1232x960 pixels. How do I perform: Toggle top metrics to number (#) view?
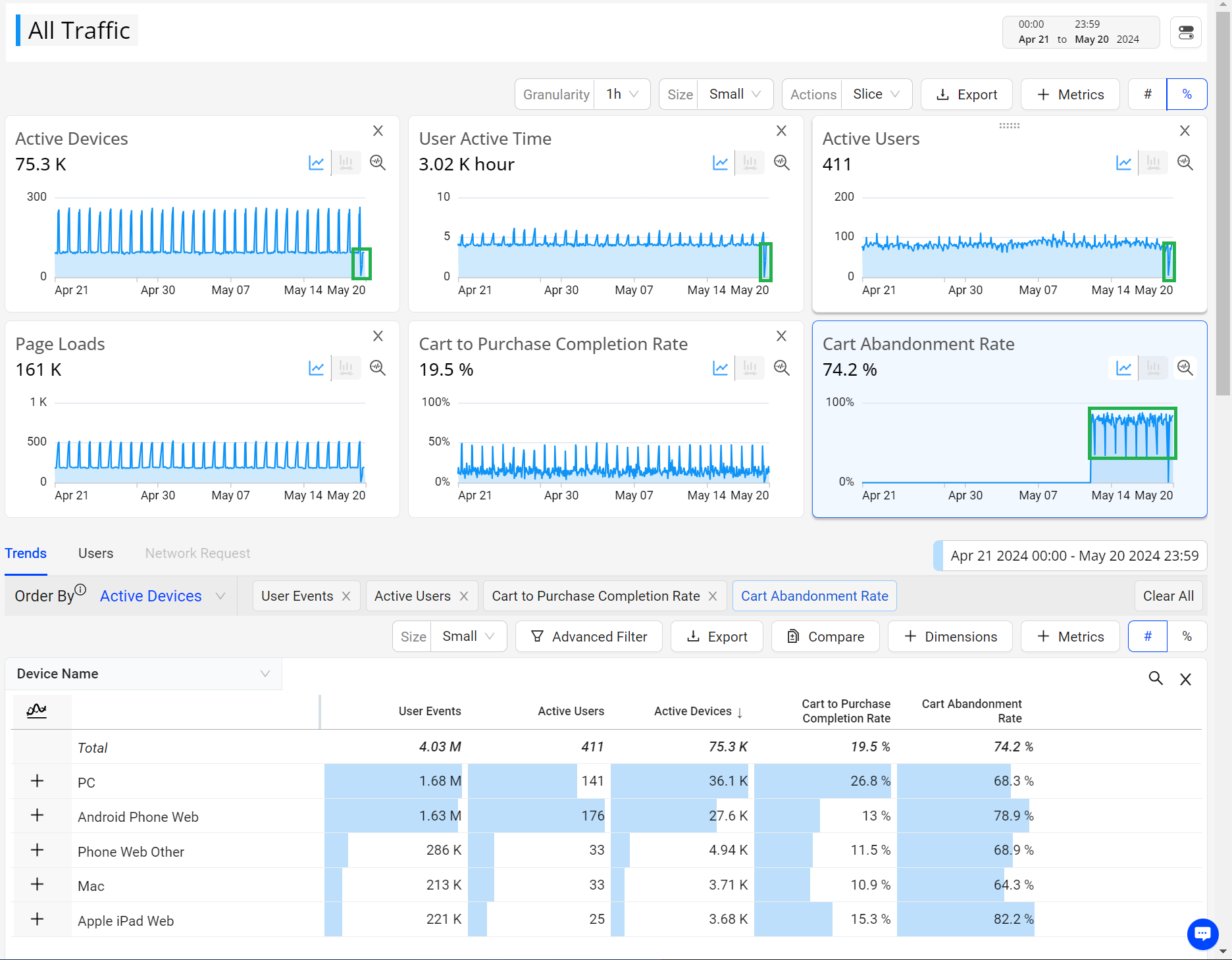pos(1147,94)
